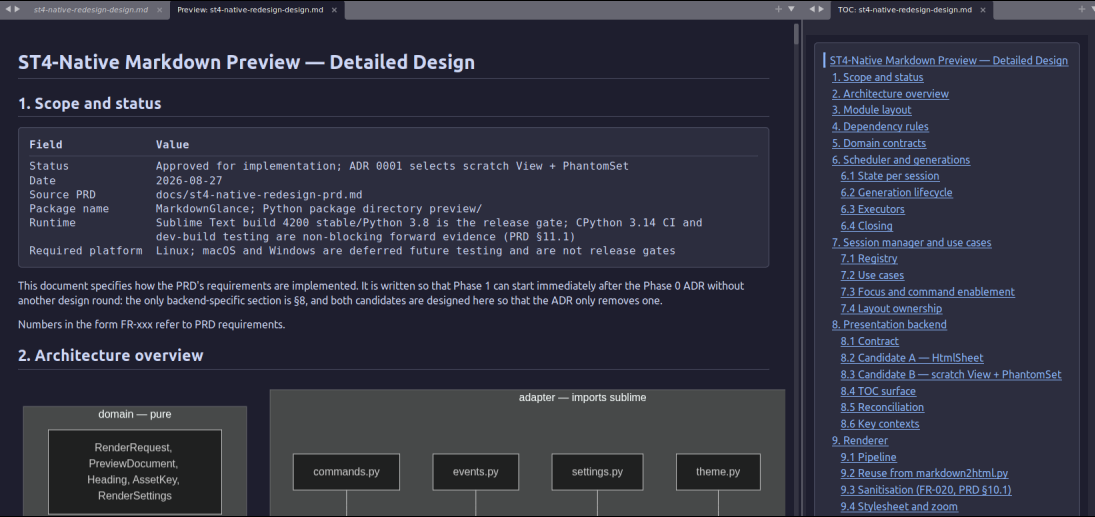This screenshot has height=517, width=1095.
Task: Jump to 9. Renderer section
Action: pyautogui.click(x=860, y=441)
